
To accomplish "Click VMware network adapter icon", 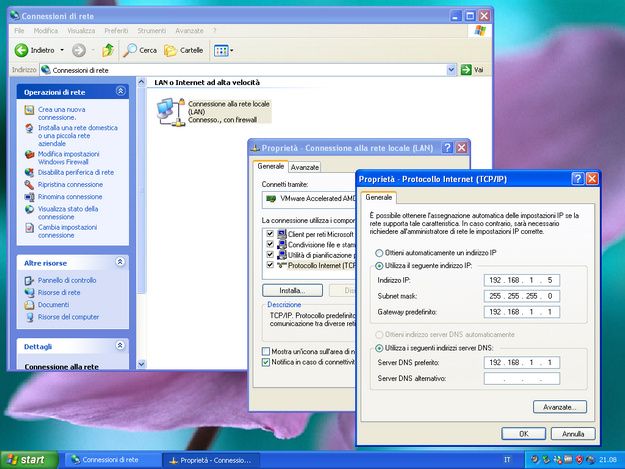I will click(x=271, y=198).
